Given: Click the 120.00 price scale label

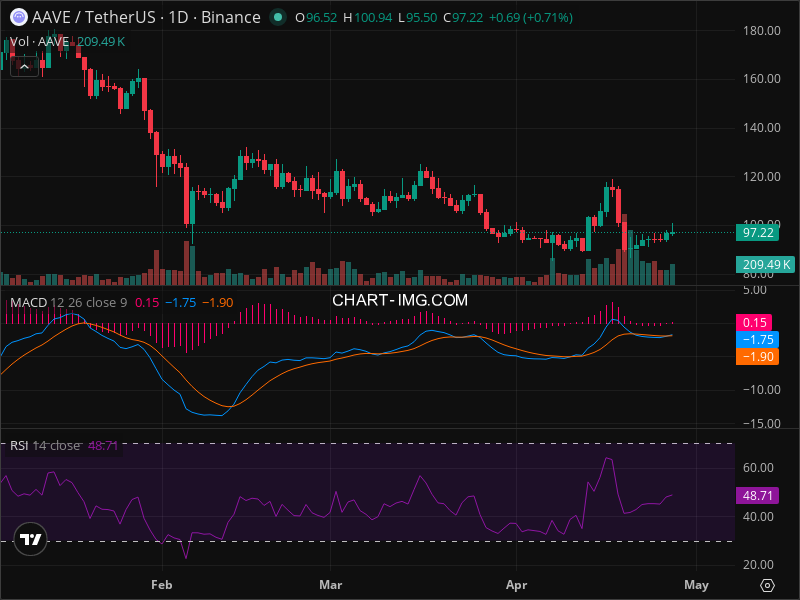Looking at the screenshot, I should point(762,177).
